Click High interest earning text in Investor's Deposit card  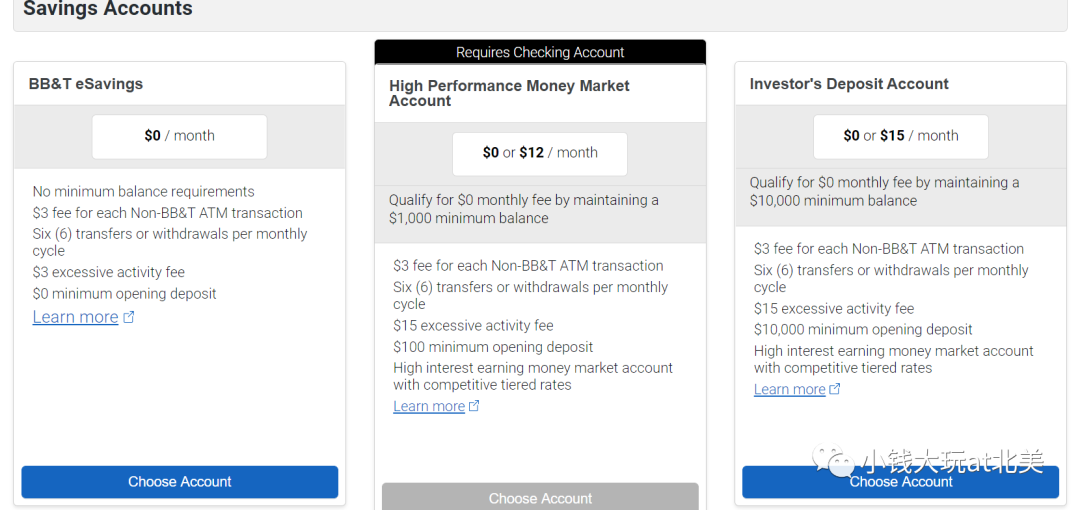(893, 359)
